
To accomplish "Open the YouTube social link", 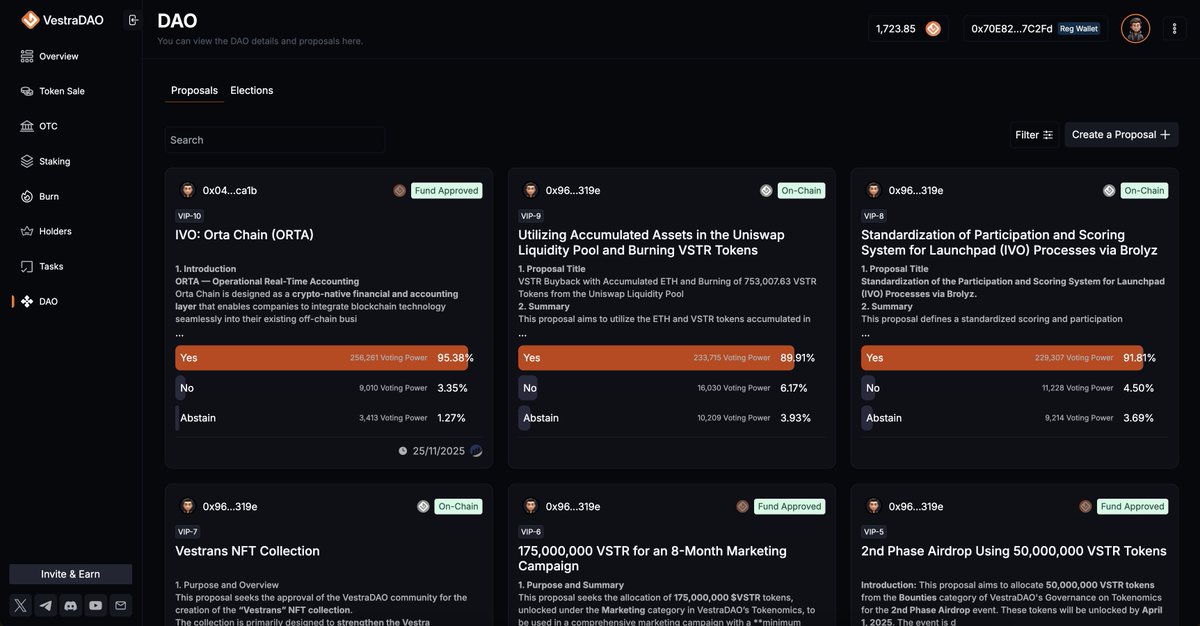I will 96,605.
